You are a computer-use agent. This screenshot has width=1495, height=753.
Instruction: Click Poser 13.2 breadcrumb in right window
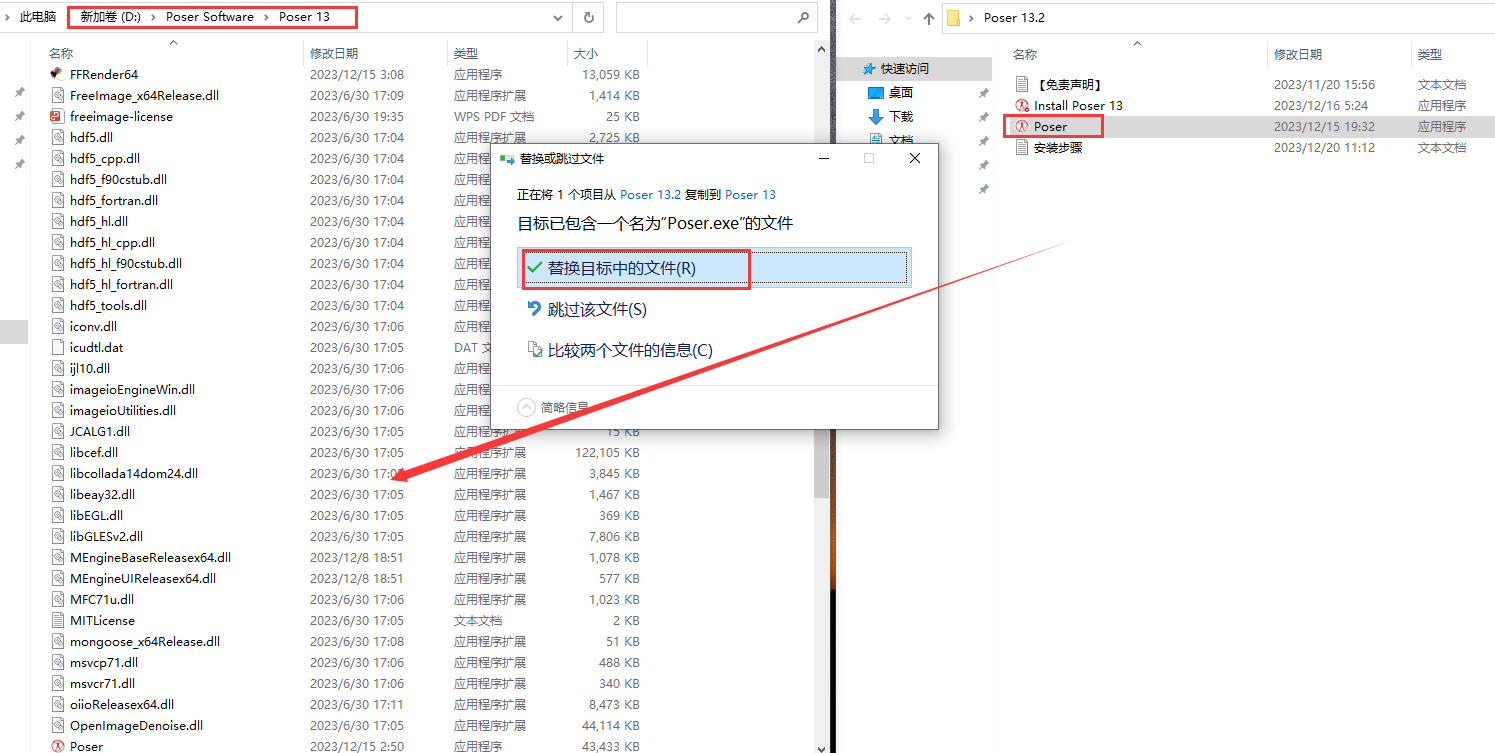pos(1014,17)
